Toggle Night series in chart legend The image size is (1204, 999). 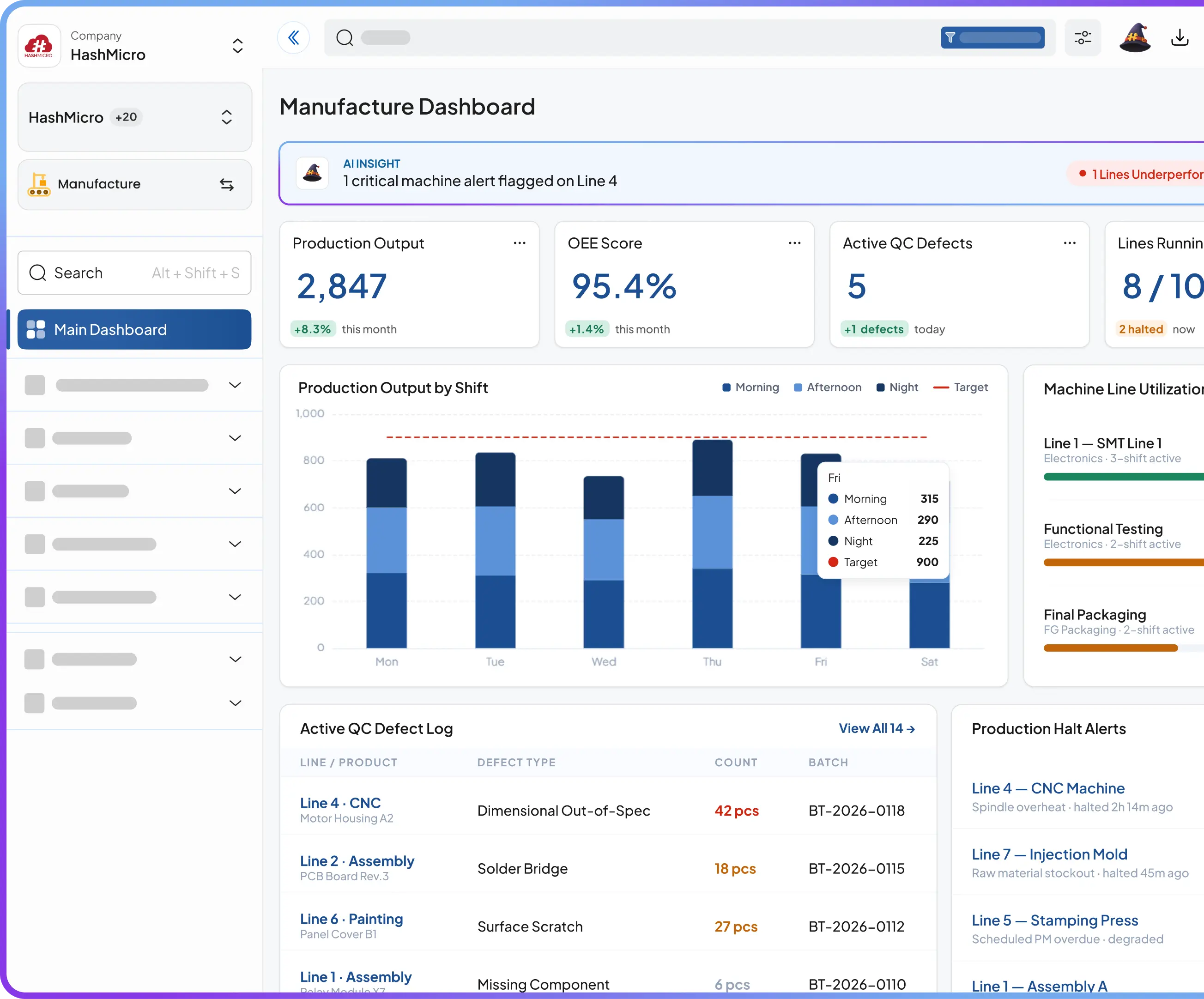pyautogui.click(x=897, y=387)
